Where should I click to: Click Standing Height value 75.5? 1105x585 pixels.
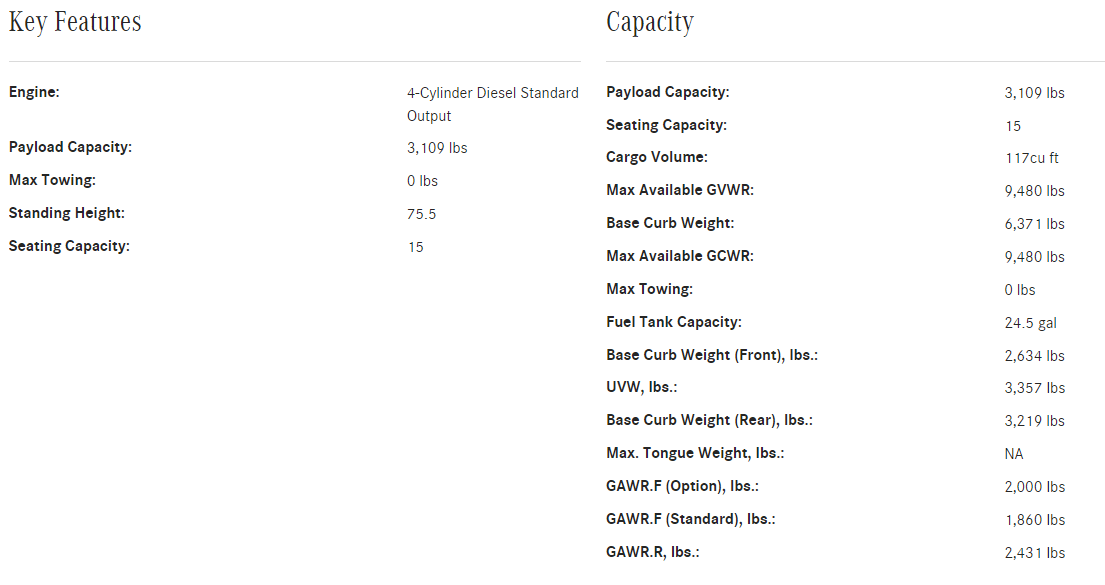click(x=421, y=214)
